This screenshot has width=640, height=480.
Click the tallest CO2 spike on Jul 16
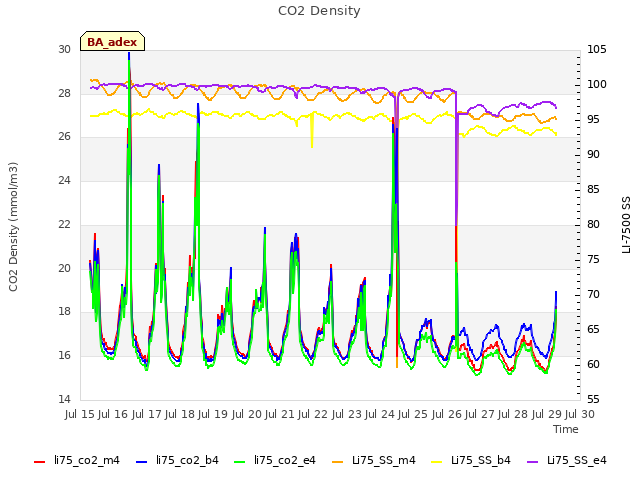[129, 55]
